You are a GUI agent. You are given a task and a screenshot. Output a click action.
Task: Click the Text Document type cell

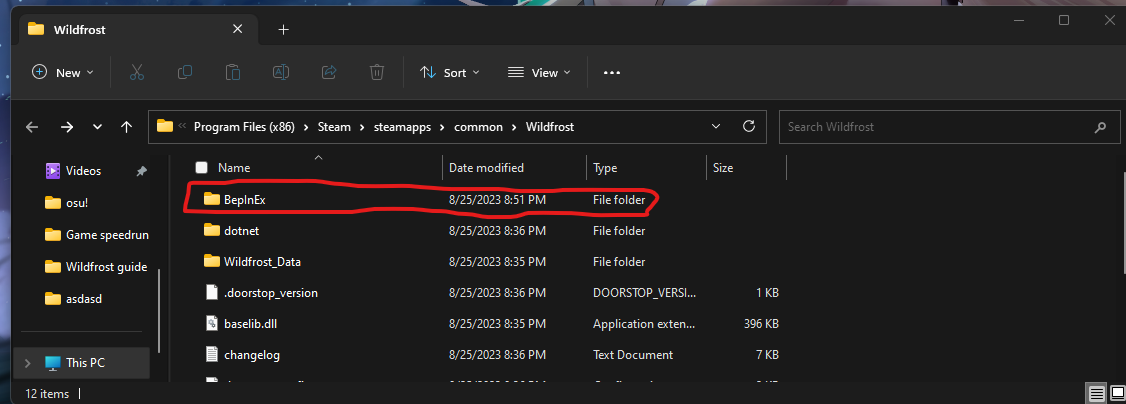633,354
